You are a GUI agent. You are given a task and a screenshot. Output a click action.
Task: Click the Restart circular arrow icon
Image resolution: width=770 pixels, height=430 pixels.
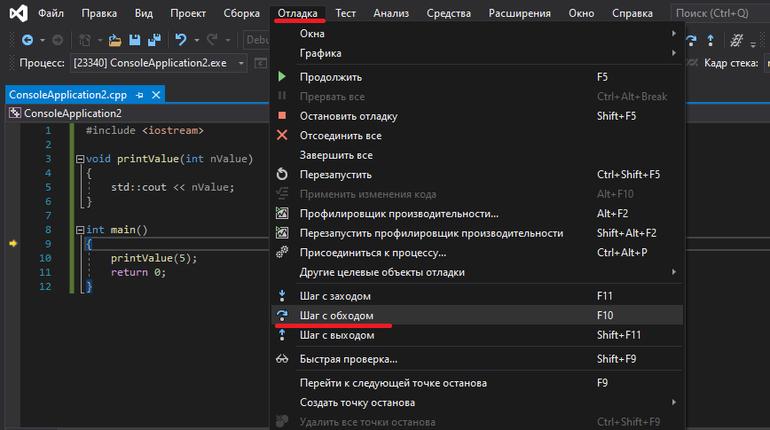pos(282,174)
